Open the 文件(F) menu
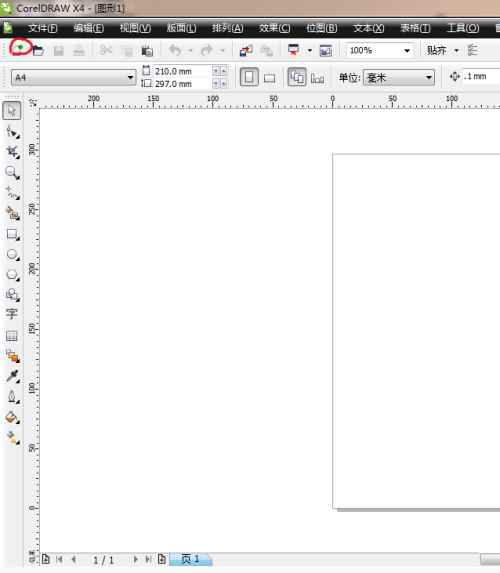Image resolution: width=500 pixels, height=573 pixels. pyautogui.click(x=43, y=28)
